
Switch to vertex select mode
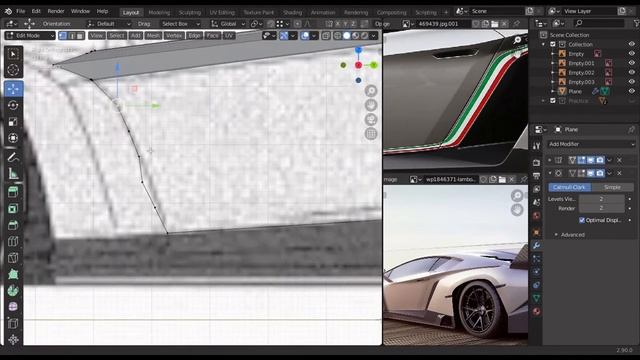(x=62, y=36)
